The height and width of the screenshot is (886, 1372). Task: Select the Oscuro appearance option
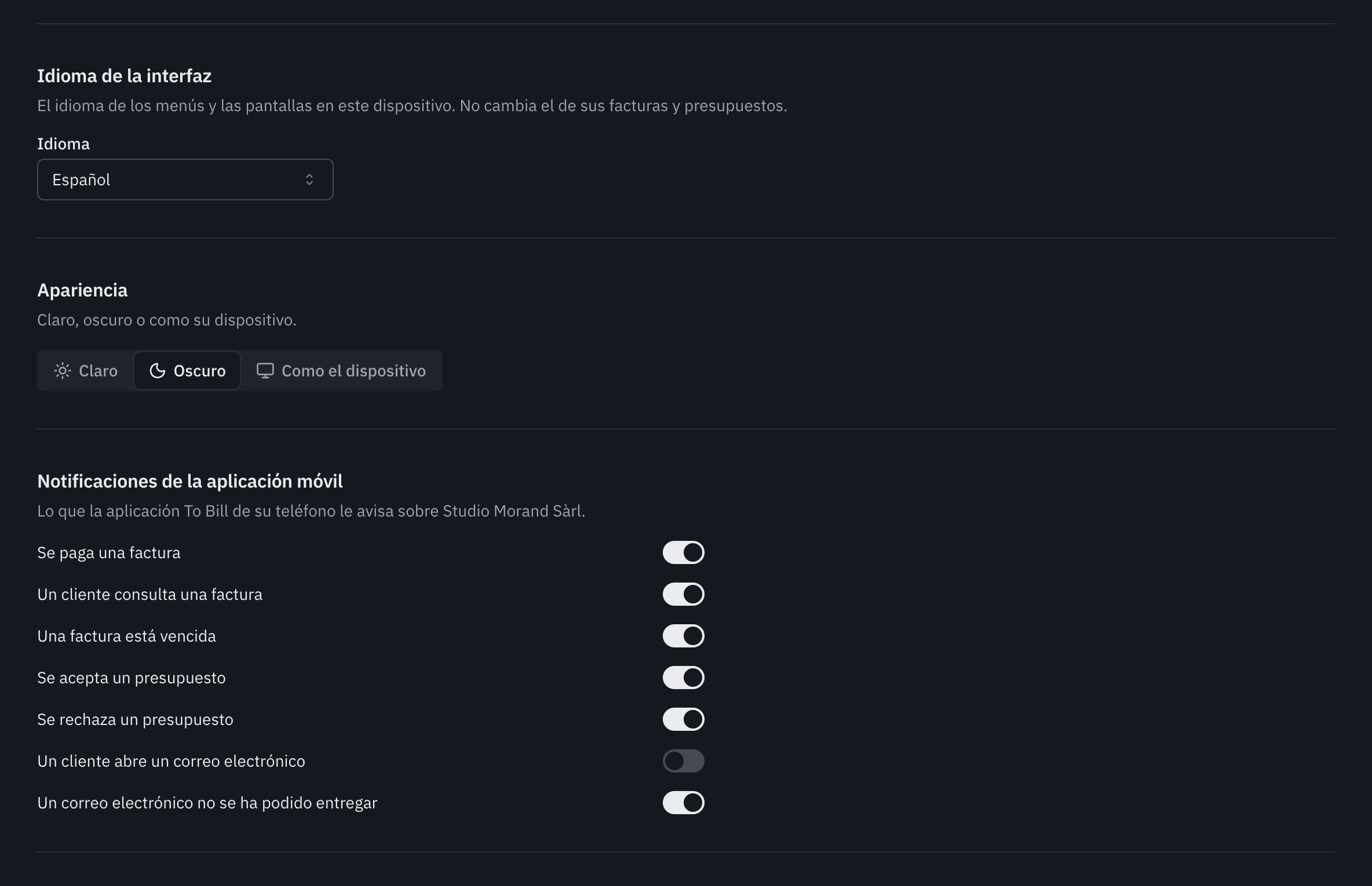(x=187, y=371)
